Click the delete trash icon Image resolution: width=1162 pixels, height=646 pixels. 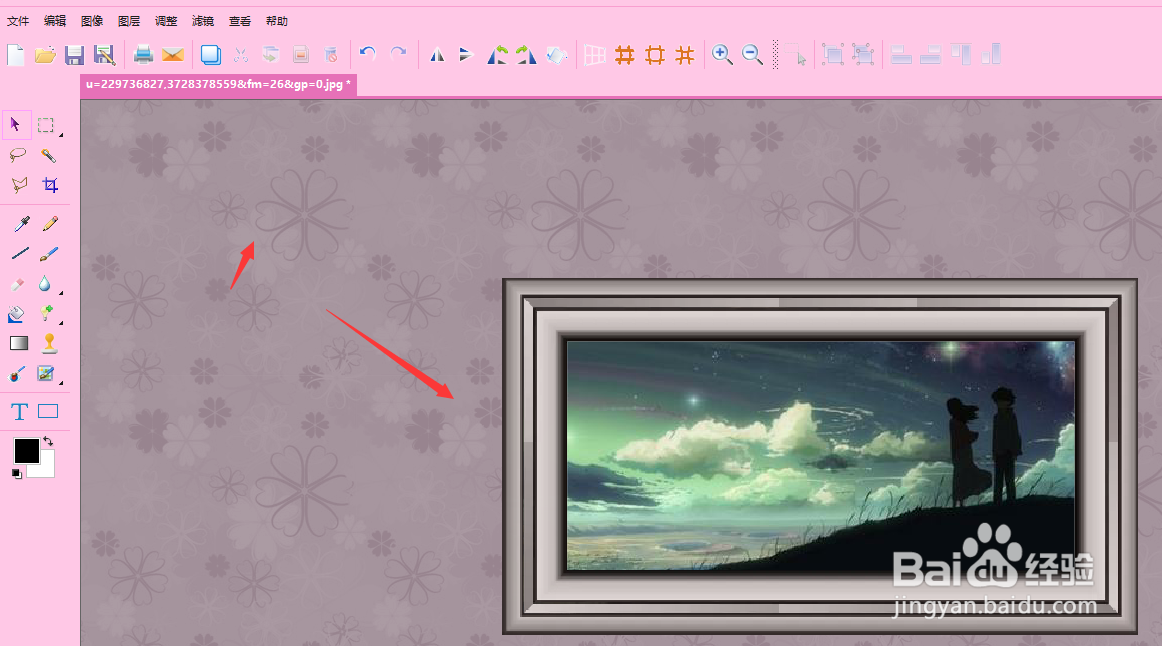point(331,55)
